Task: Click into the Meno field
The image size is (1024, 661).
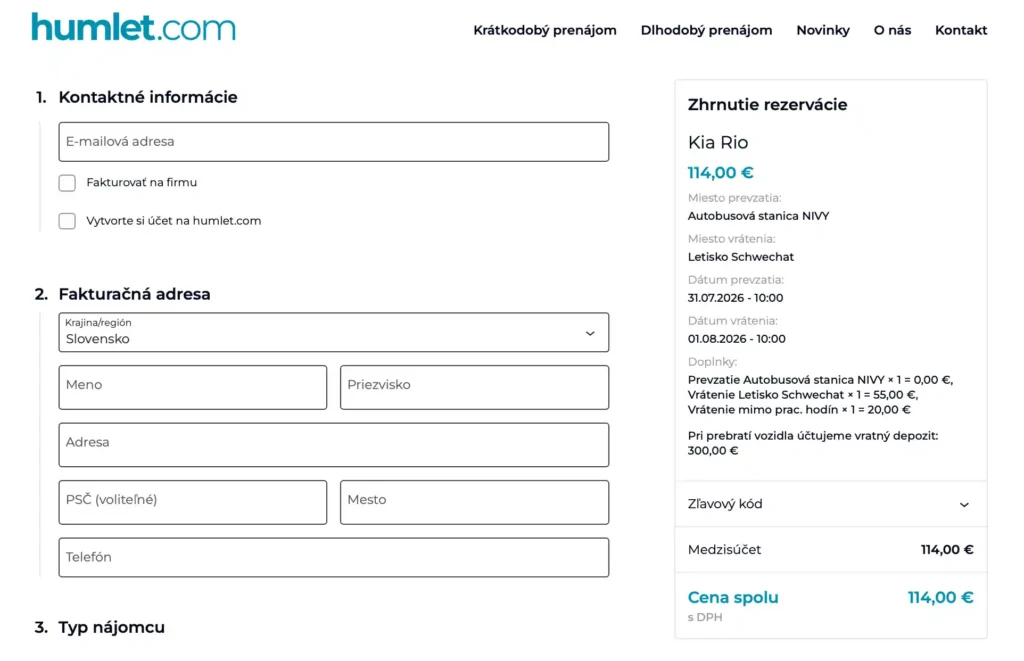Action: click(x=193, y=387)
